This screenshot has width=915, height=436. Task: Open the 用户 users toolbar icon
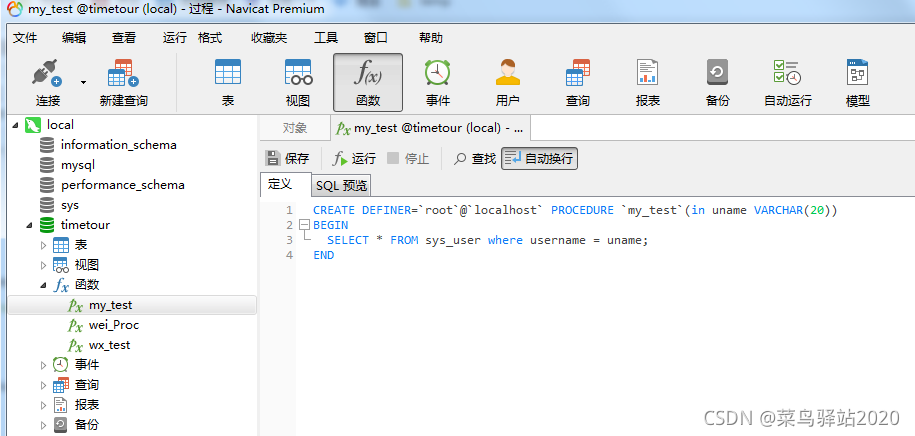508,82
